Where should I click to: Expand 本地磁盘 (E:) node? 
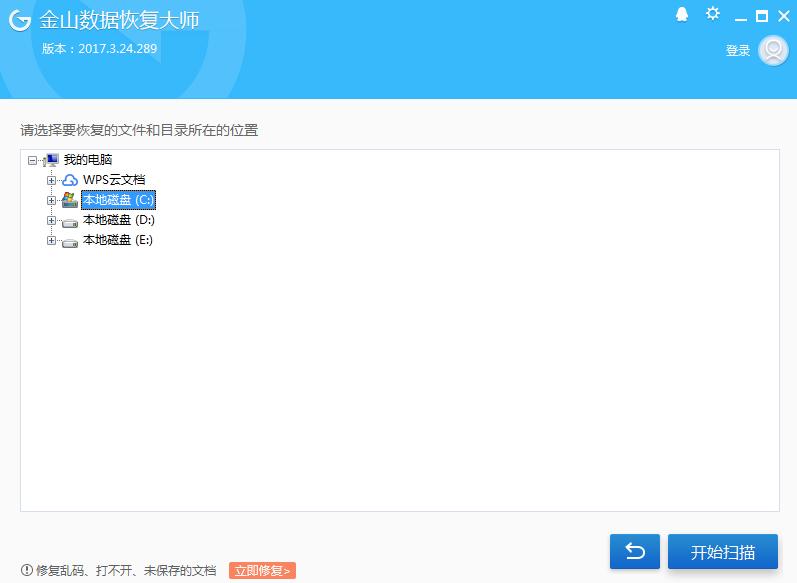click(51, 240)
